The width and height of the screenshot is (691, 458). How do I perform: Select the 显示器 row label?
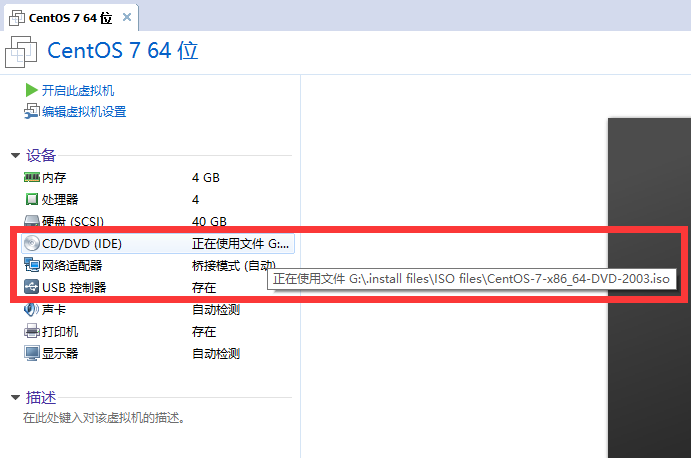click(x=60, y=354)
